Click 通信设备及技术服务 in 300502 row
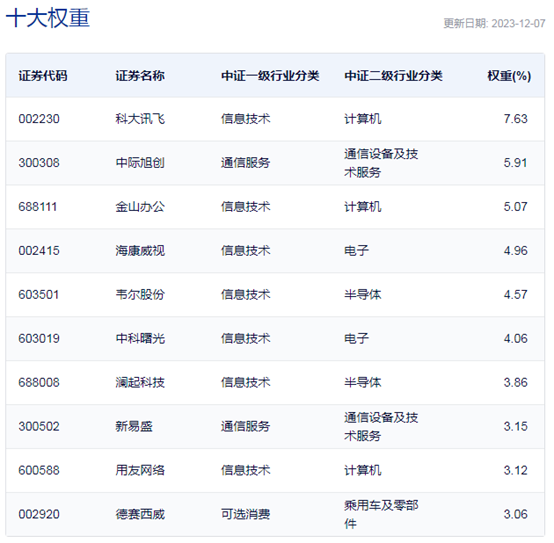This screenshot has width=554, height=543. 381,426
